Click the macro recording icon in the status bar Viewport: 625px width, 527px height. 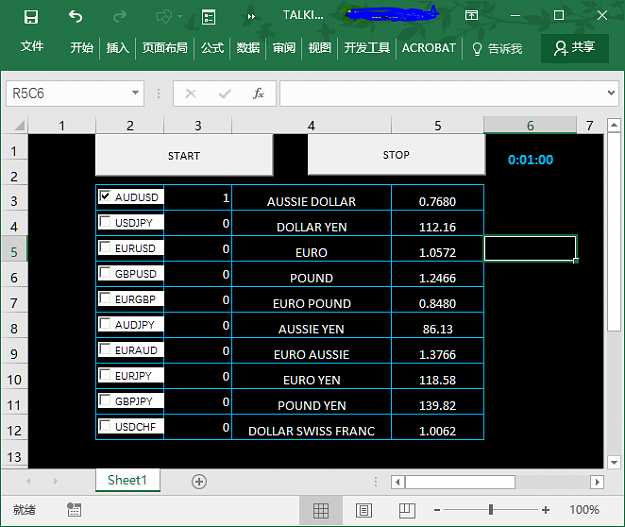[x=74, y=509]
